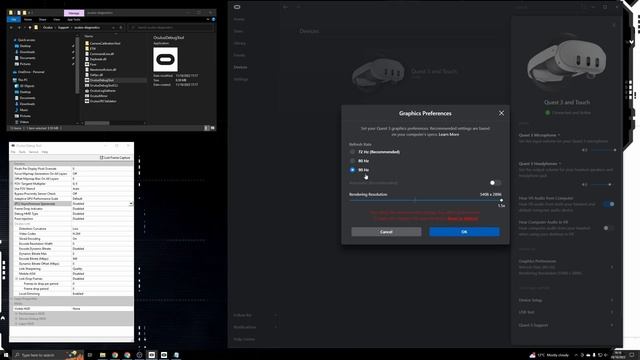Adjust the Quest 3 Microphone volume slider
Screen dimensions: 640x360
(x=603, y=150)
